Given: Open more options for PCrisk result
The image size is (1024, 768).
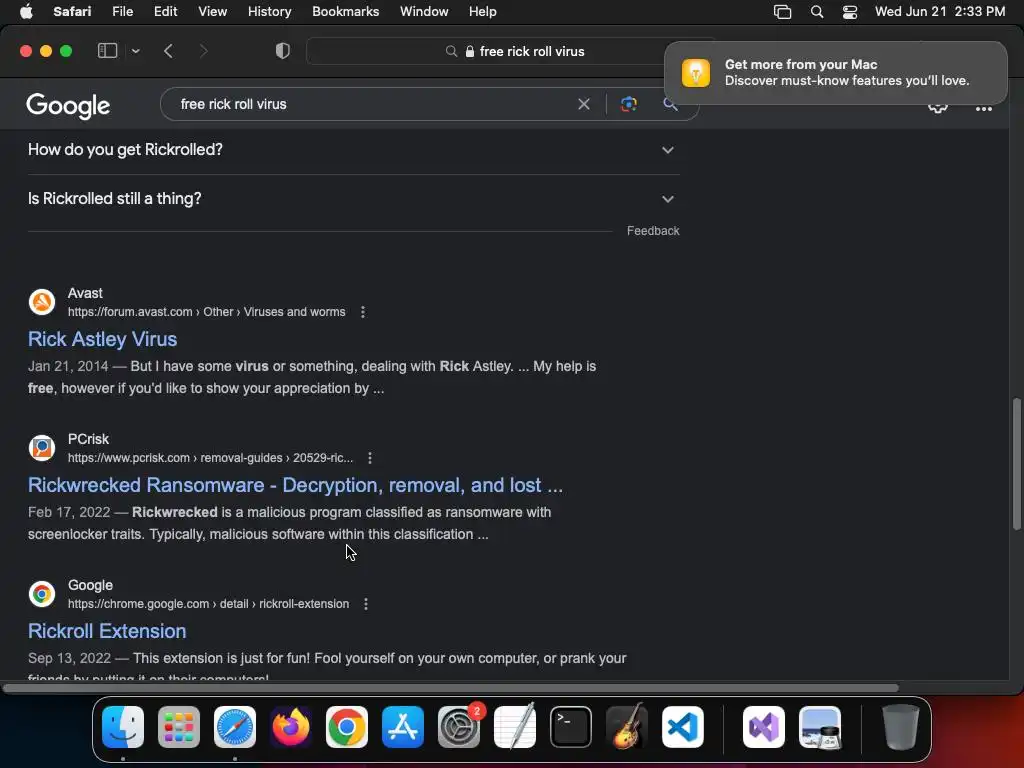Looking at the screenshot, I should pyautogui.click(x=370, y=458).
